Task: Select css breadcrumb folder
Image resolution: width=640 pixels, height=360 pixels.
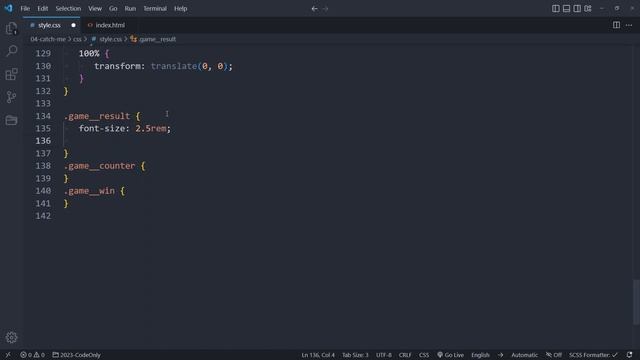Action: point(77,39)
